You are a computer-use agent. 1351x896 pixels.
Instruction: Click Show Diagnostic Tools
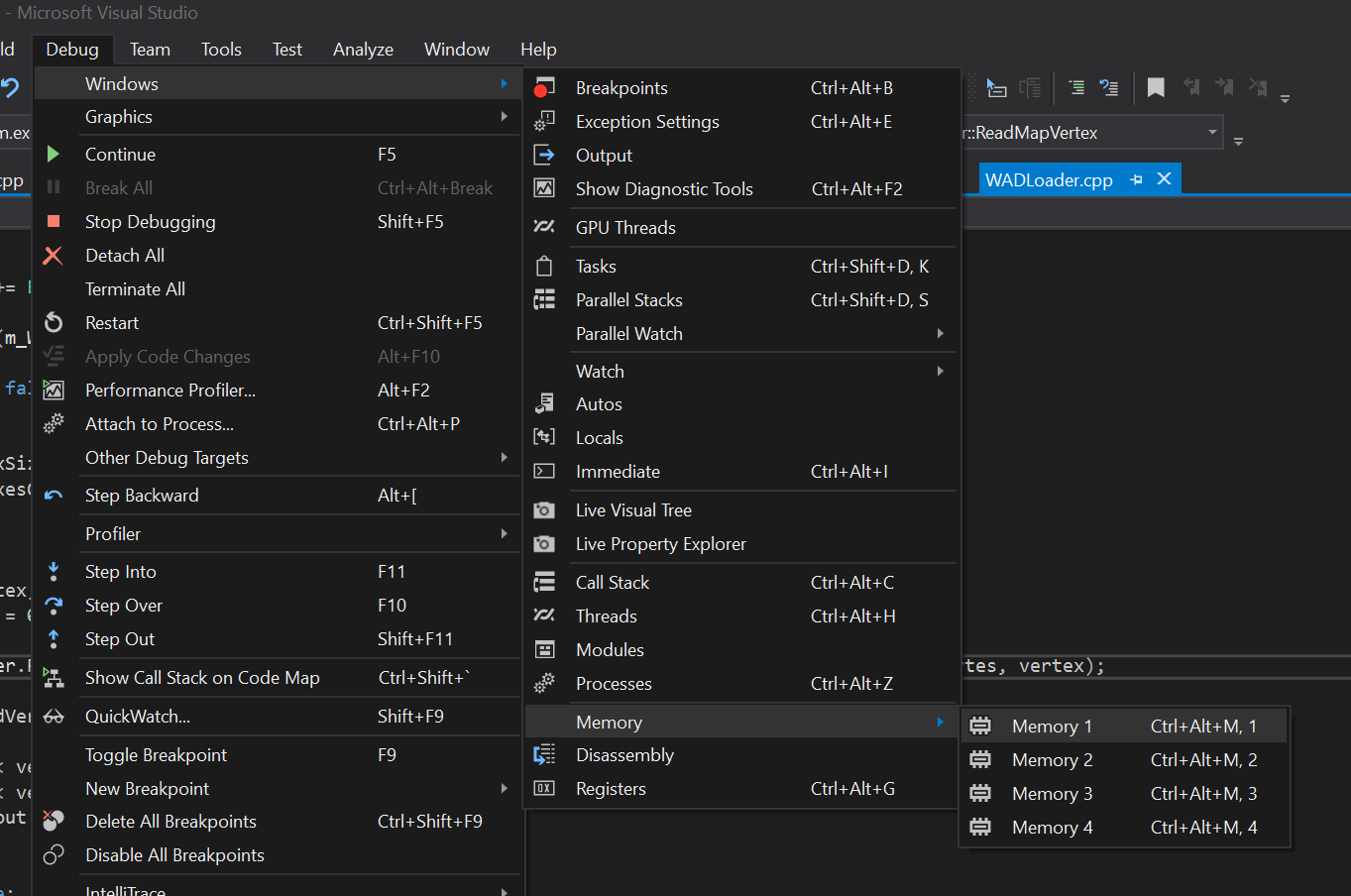664,189
